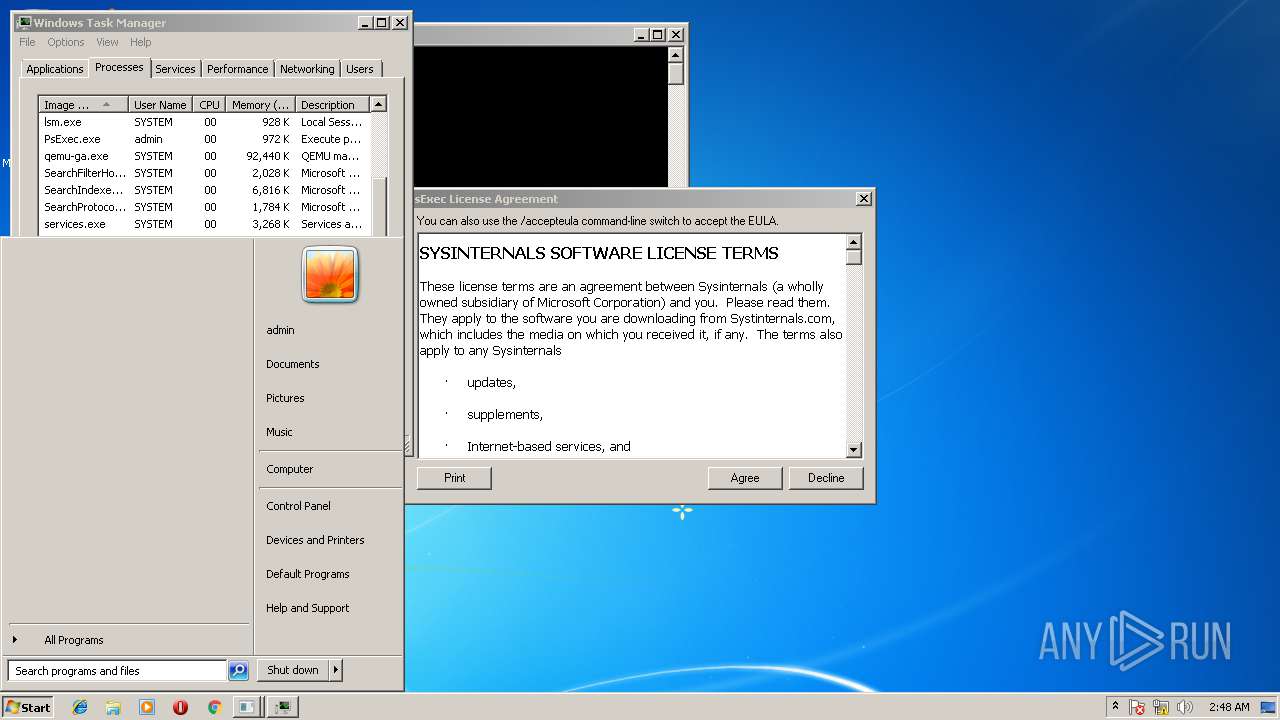
Task: Click license text scrollbar up arrow
Action: (854, 242)
